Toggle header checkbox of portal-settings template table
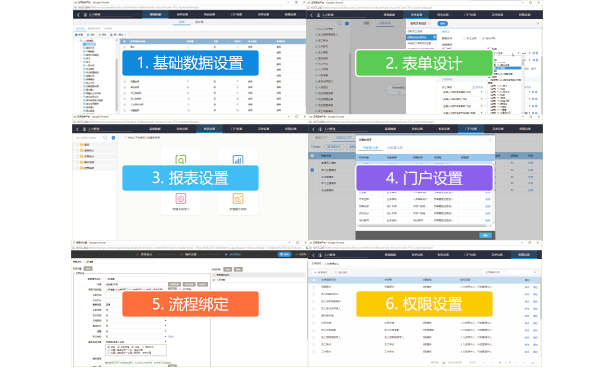Viewport: 600px width, 368px height. pos(312,156)
